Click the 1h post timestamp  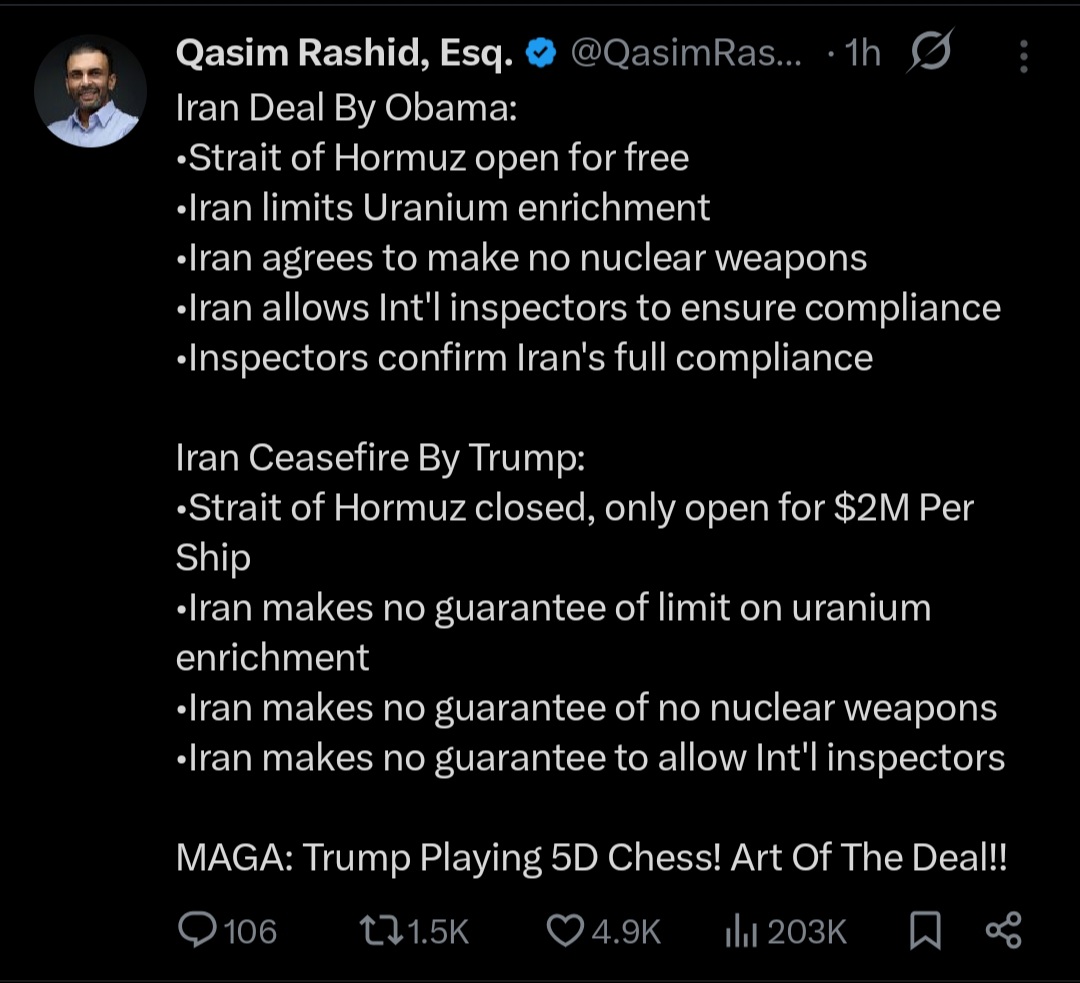(862, 55)
